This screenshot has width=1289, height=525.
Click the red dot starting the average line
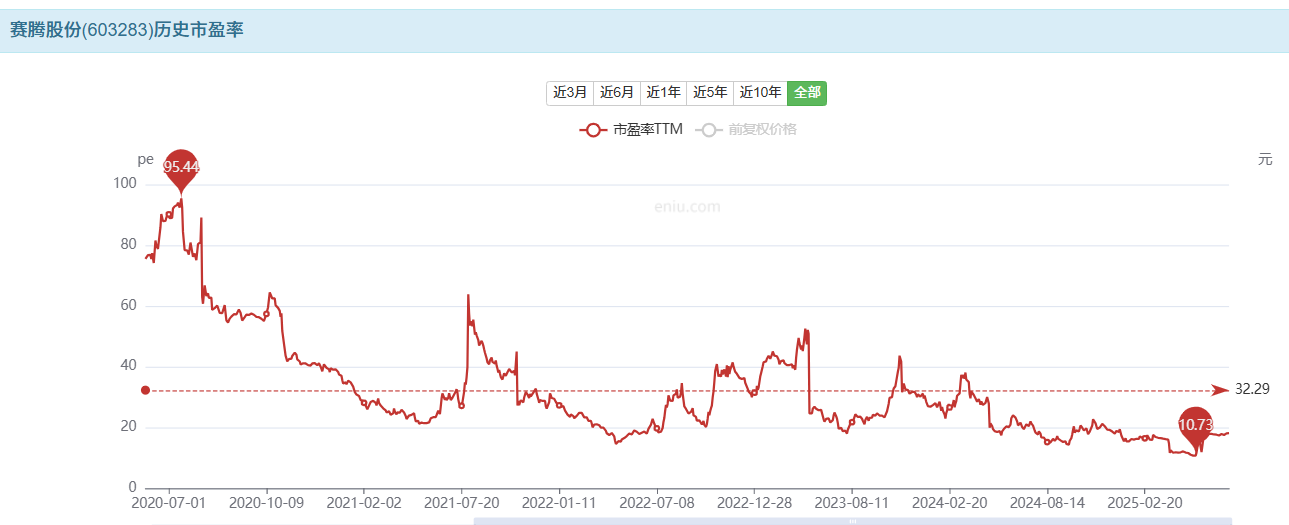coord(145,390)
